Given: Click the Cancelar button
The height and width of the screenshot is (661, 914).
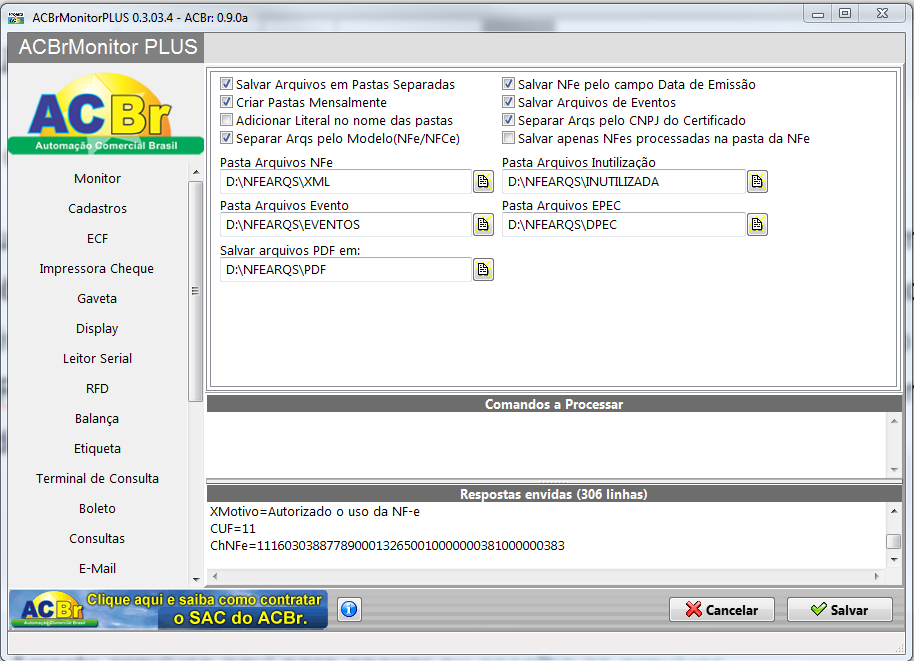Looking at the screenshot, I should [x=722, y=610].
